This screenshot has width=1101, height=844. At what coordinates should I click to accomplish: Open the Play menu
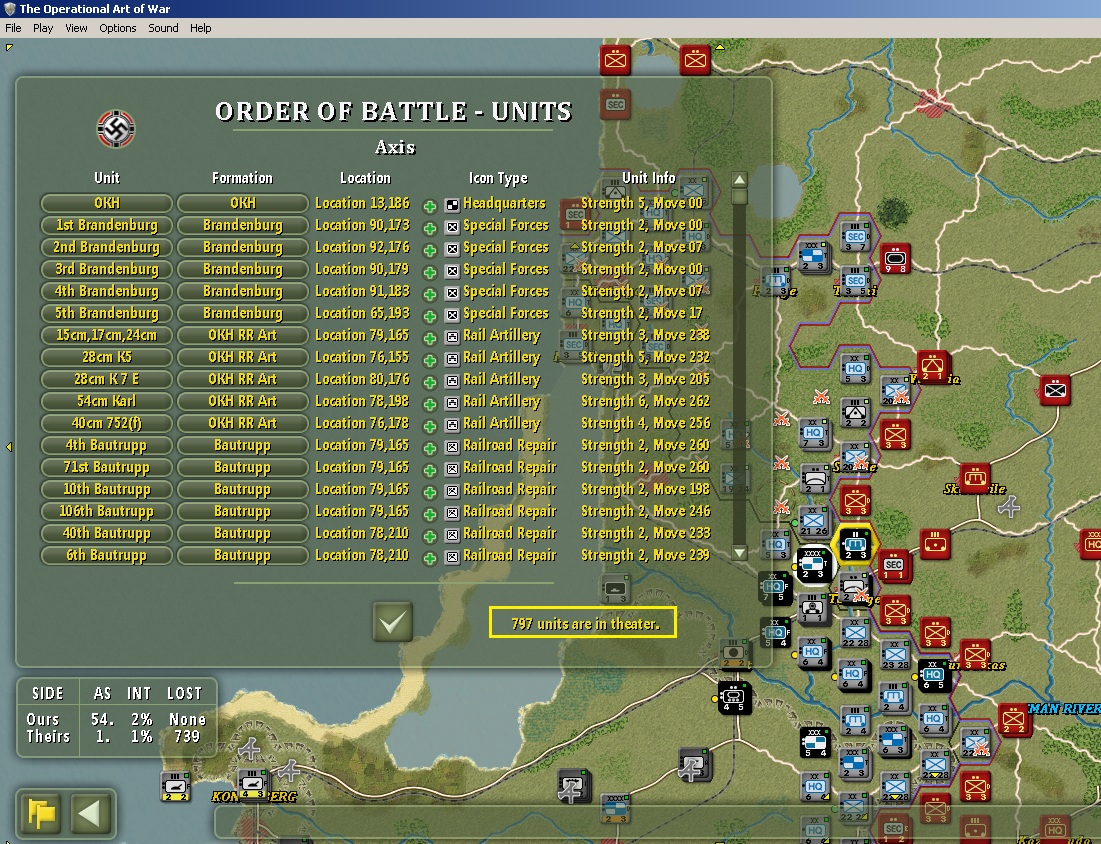pos(43,28)
